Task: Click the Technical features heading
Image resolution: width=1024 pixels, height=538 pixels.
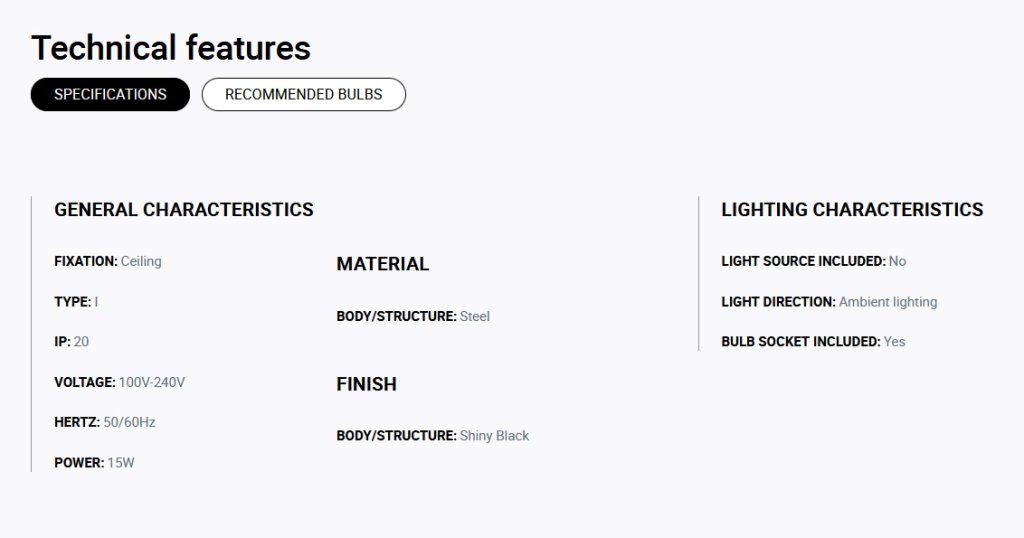Action: tap(171, 48)
